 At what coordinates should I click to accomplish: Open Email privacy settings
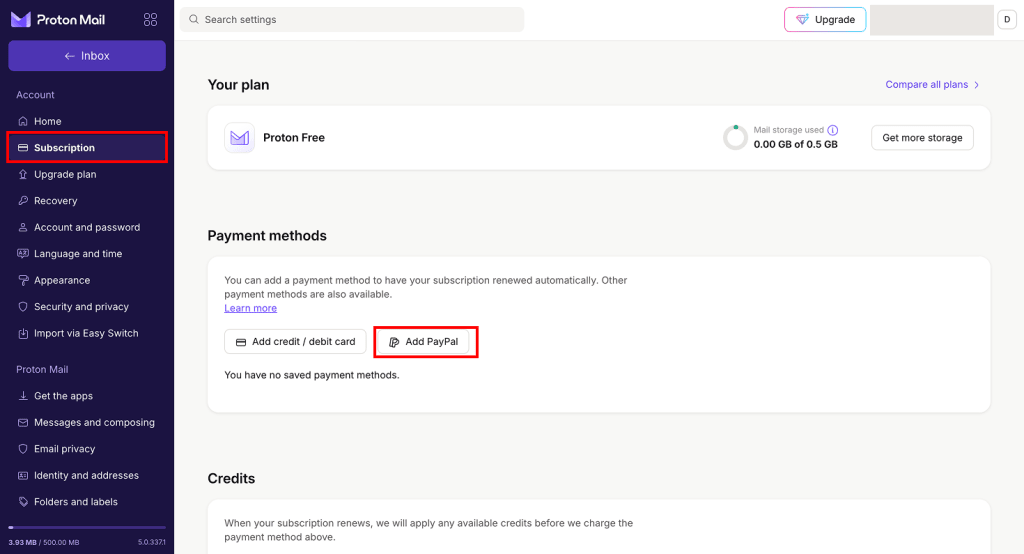[x=87, y=449]
